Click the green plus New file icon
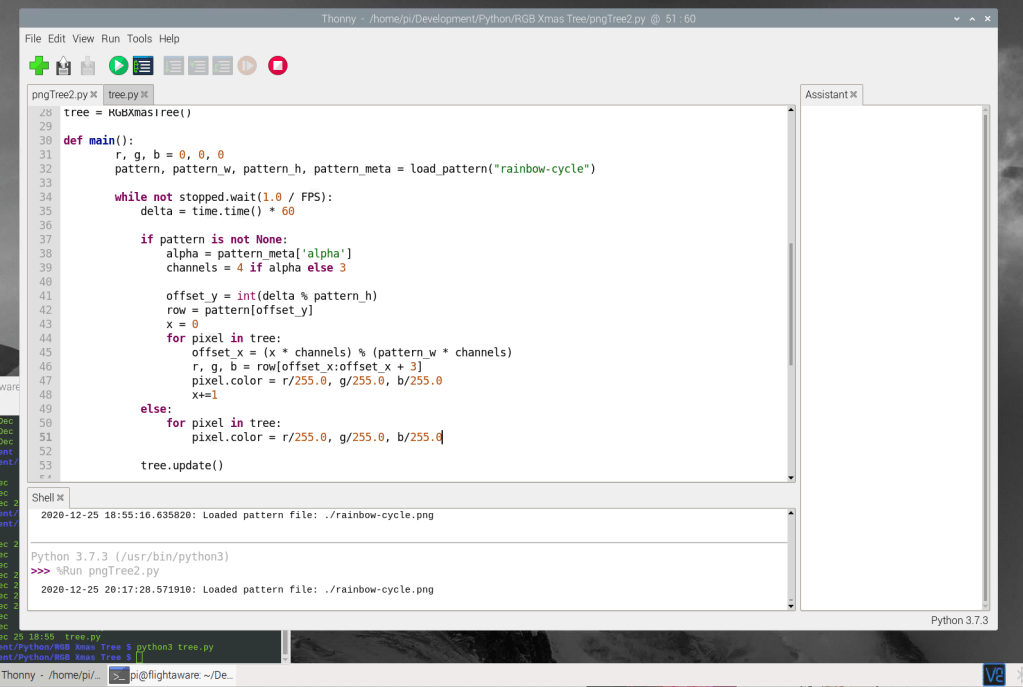The height and width of the screenshot is (687, 1023). 39,66
